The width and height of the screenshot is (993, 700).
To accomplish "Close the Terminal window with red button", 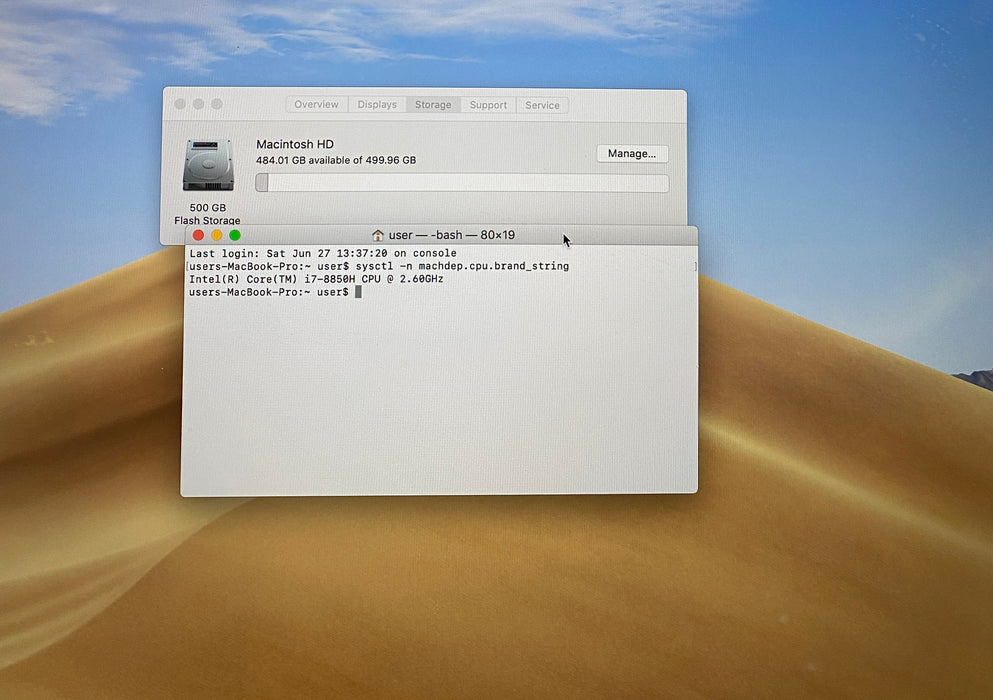I will click(x=198, y=235).
